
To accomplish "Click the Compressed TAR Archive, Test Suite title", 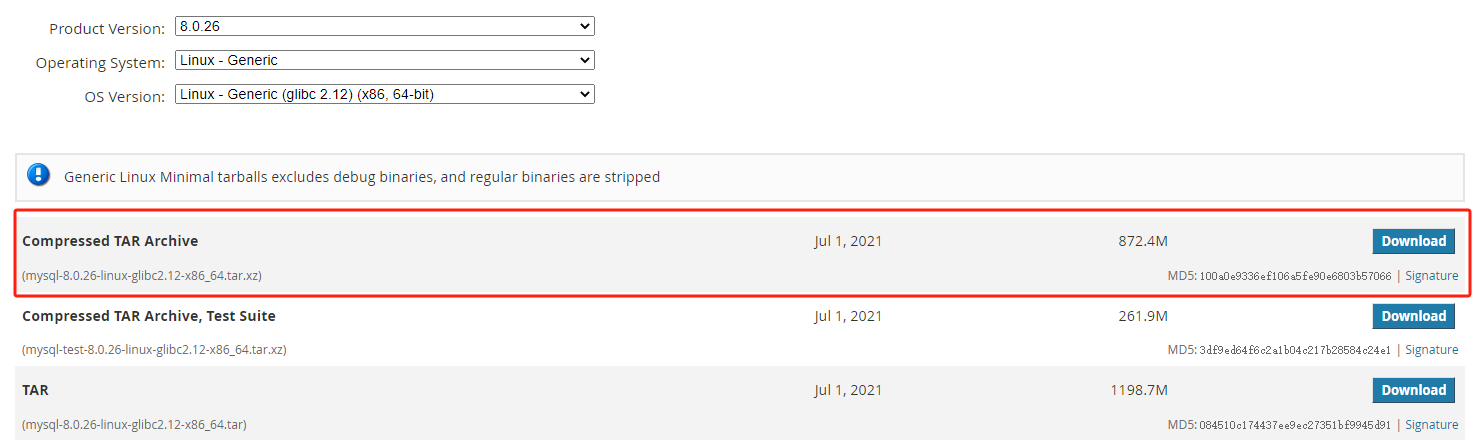I will coord(149,316).
